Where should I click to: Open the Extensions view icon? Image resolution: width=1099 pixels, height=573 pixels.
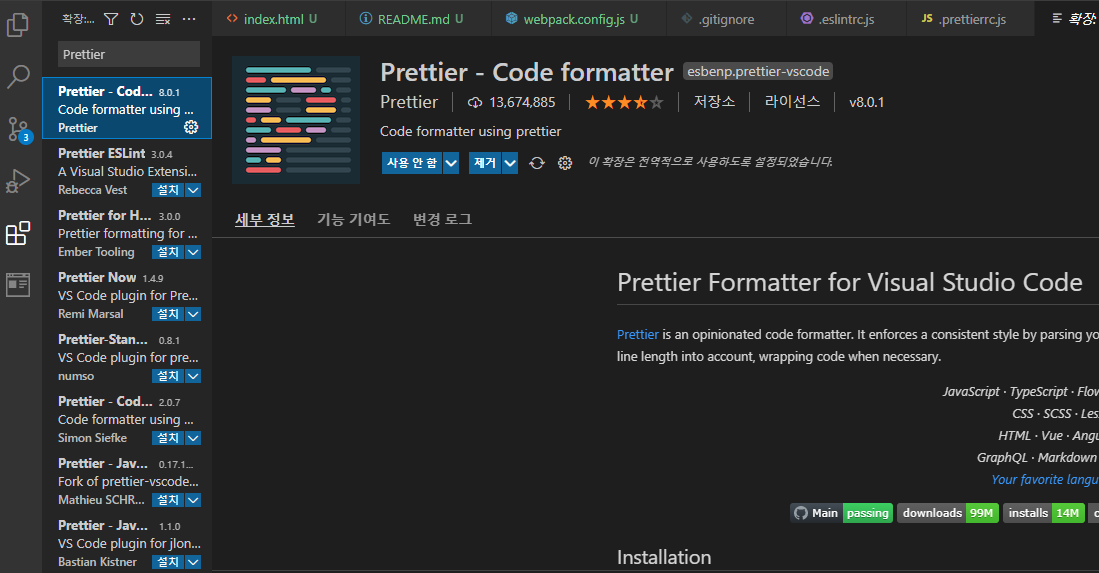(x=18, y=233)
